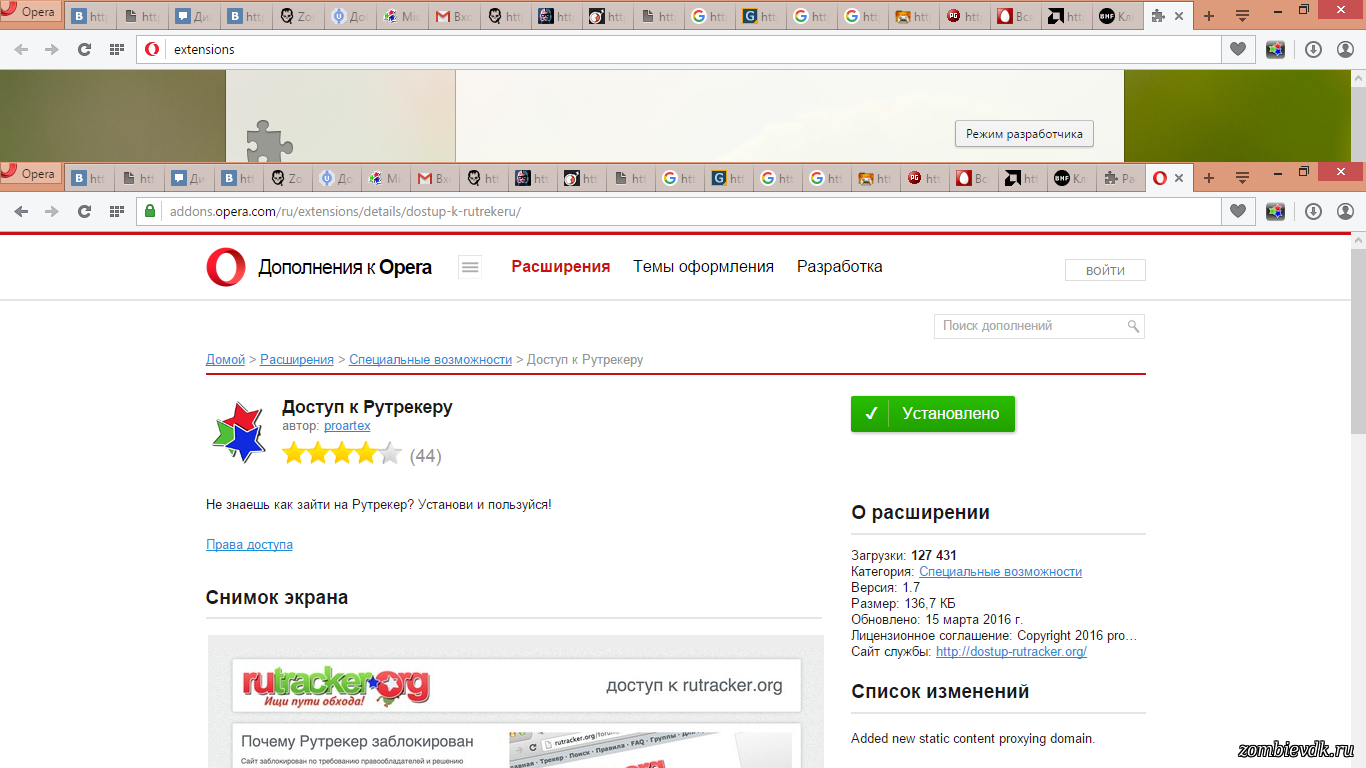Open the Темы оформления section
The height and width of the screenshot is (768, 1366).
(x=703, y=266)
